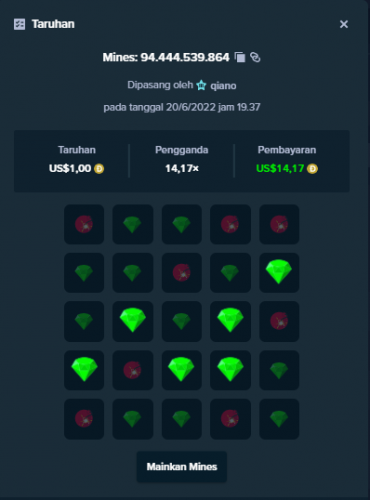Select the dim gem in row 2, column 4

(230, 273)
